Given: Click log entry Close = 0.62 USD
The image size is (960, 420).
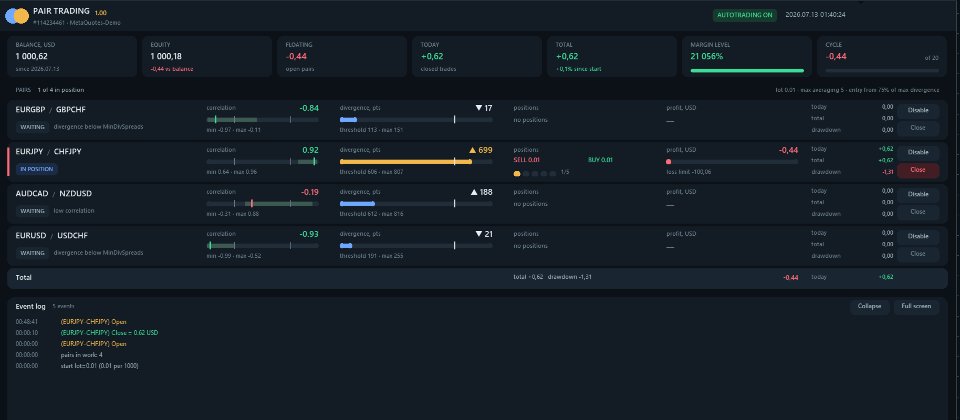Looking at the screenshot, I should coord(109,332).
